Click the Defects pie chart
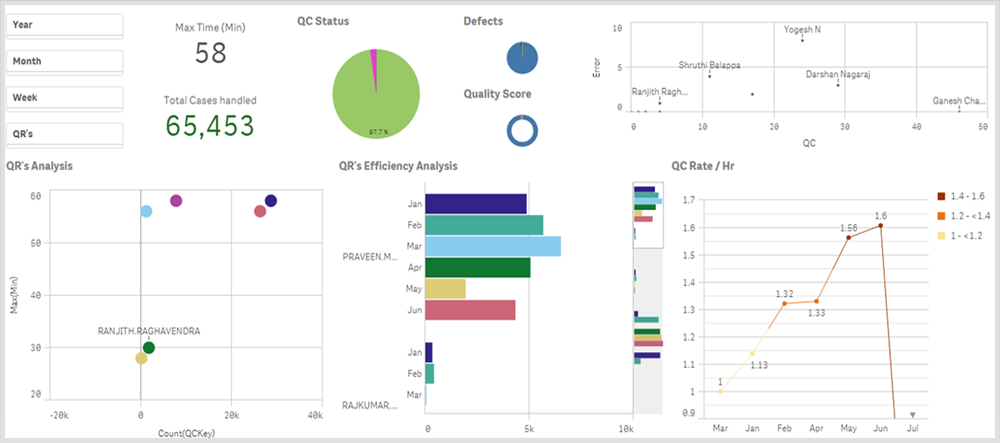Viewport: 1000px width, 443px height. [x=523, y=57]
